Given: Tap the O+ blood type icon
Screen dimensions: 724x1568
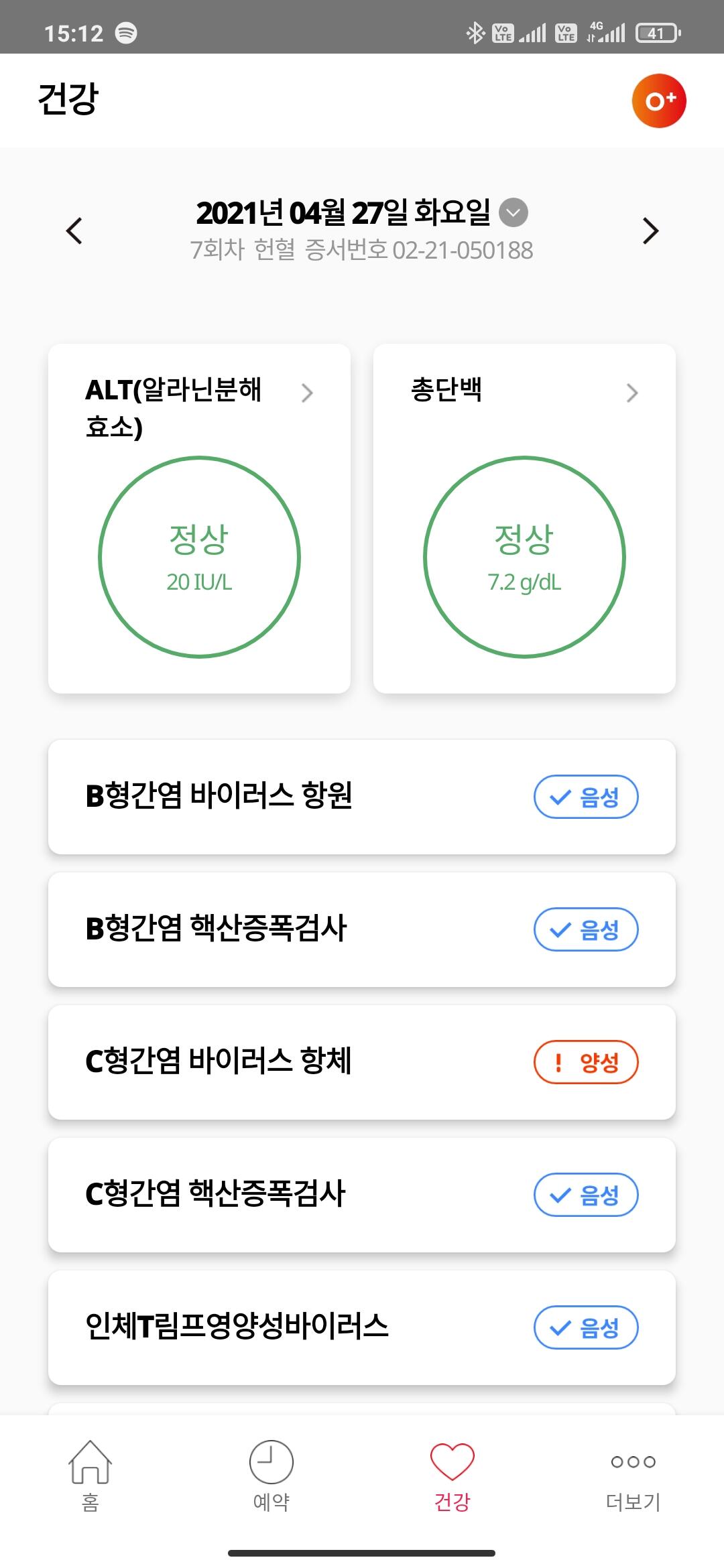Looking at the screenshot, I should (658, 101).
